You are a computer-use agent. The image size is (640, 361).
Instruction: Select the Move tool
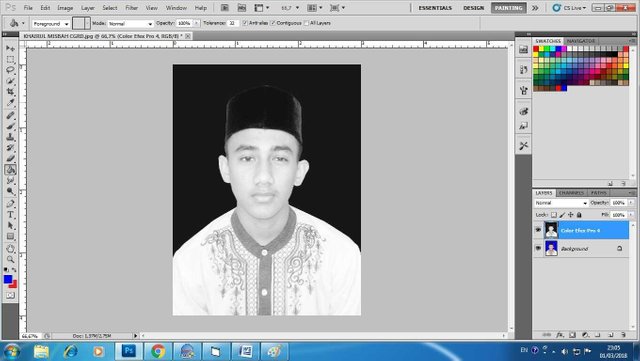click(x=10, y=48)
